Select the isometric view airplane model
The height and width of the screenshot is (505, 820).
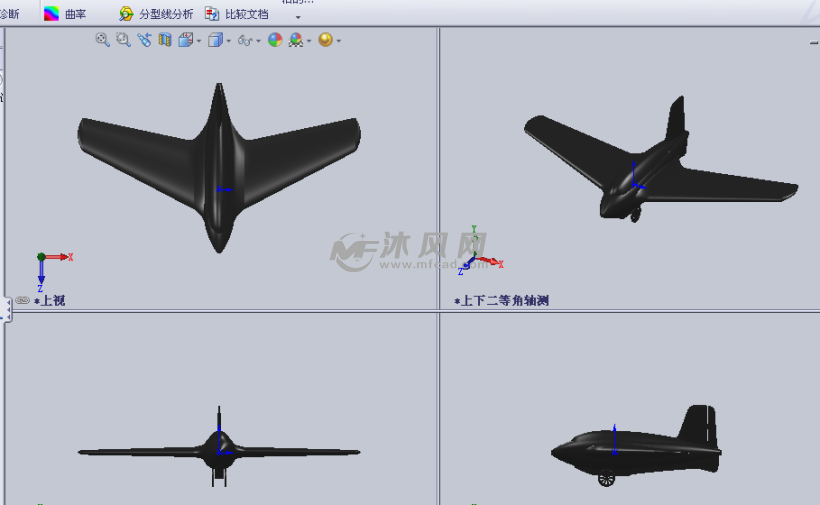click(661, 159)
